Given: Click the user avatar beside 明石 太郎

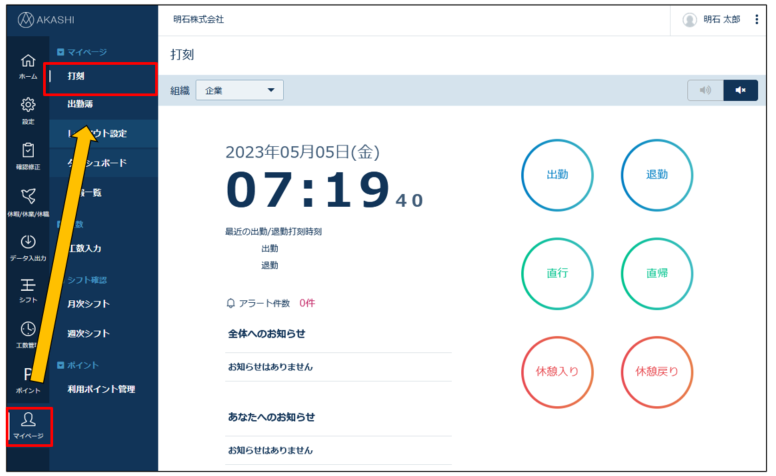Looking at the screenshot, I should tap(689, 19).
